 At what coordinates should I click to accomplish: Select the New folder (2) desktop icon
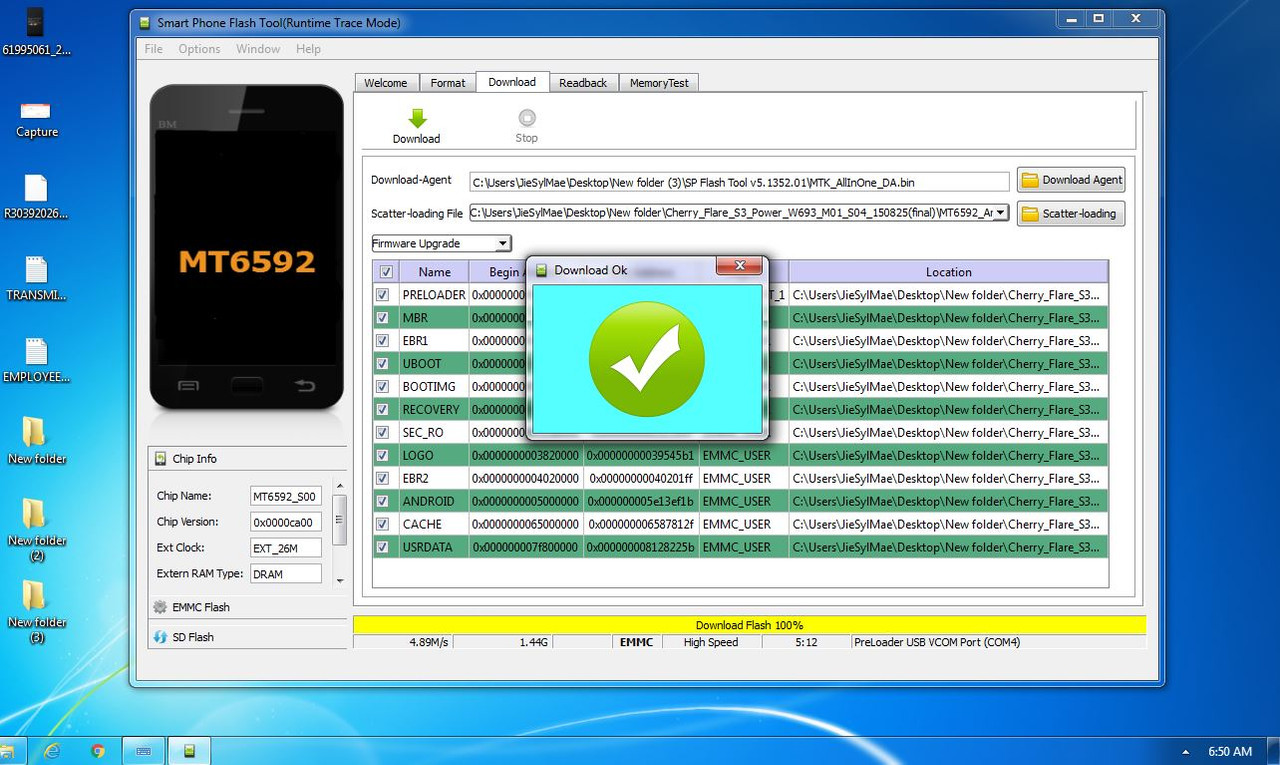pyautogui.click(x=37, y=530)
